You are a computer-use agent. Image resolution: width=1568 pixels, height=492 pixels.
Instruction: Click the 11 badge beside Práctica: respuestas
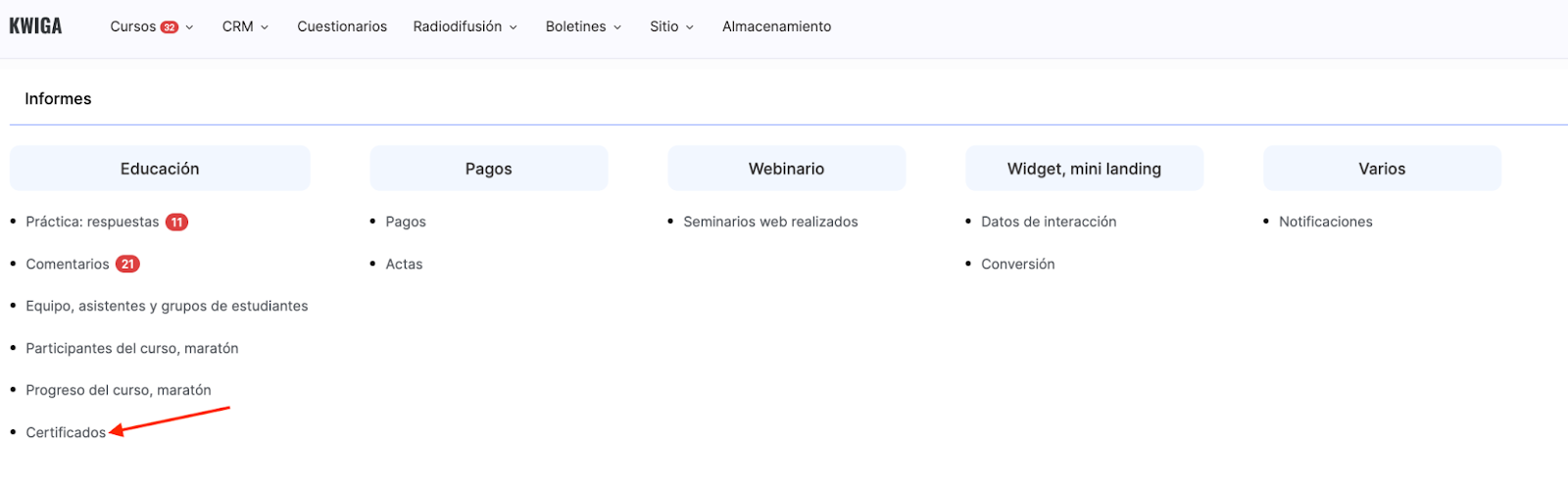coord(176,222)
